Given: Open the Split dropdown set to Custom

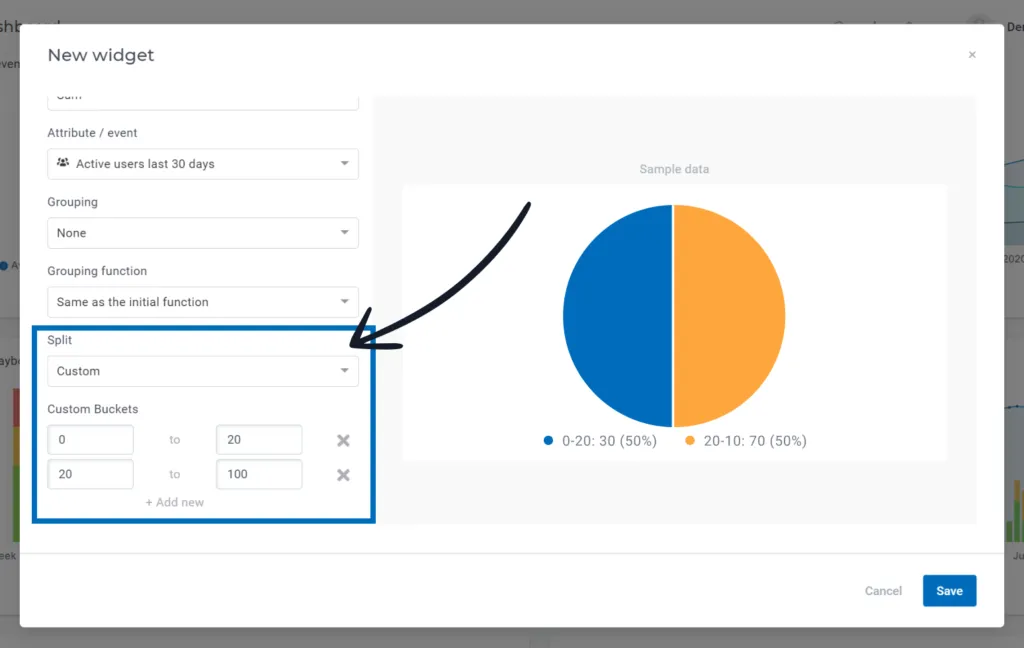Looking at the screenshot, I should coord(203,371).
